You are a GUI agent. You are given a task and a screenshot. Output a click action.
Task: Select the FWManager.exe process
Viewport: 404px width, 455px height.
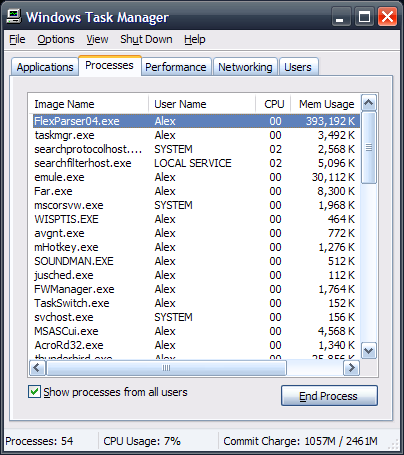point(196,289)
